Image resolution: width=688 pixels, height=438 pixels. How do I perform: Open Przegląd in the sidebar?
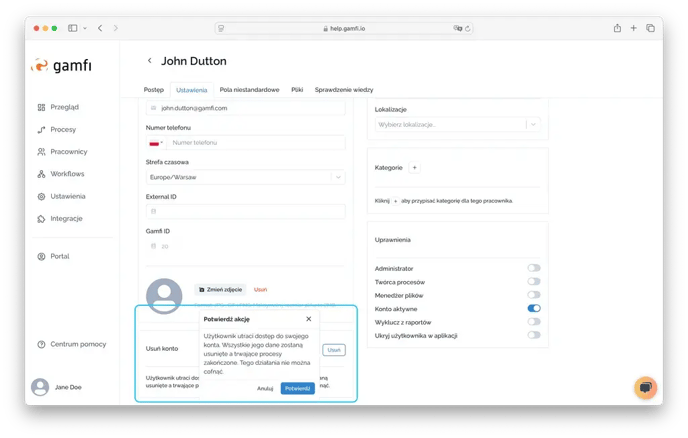[x=64, y=107]
